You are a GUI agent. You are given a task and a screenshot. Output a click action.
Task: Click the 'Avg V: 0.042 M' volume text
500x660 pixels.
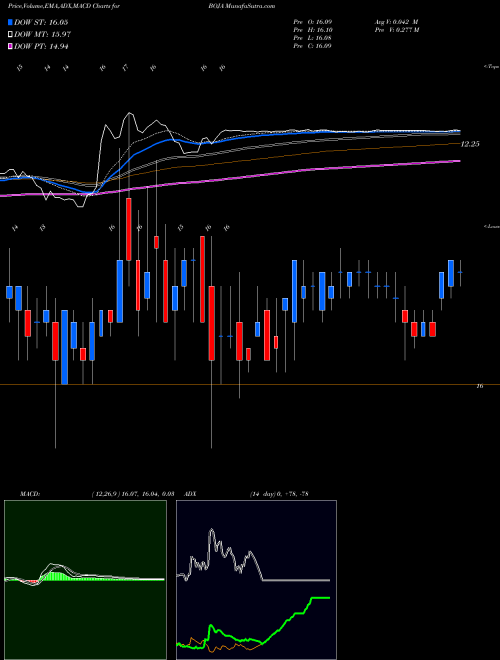coord(398,22)
